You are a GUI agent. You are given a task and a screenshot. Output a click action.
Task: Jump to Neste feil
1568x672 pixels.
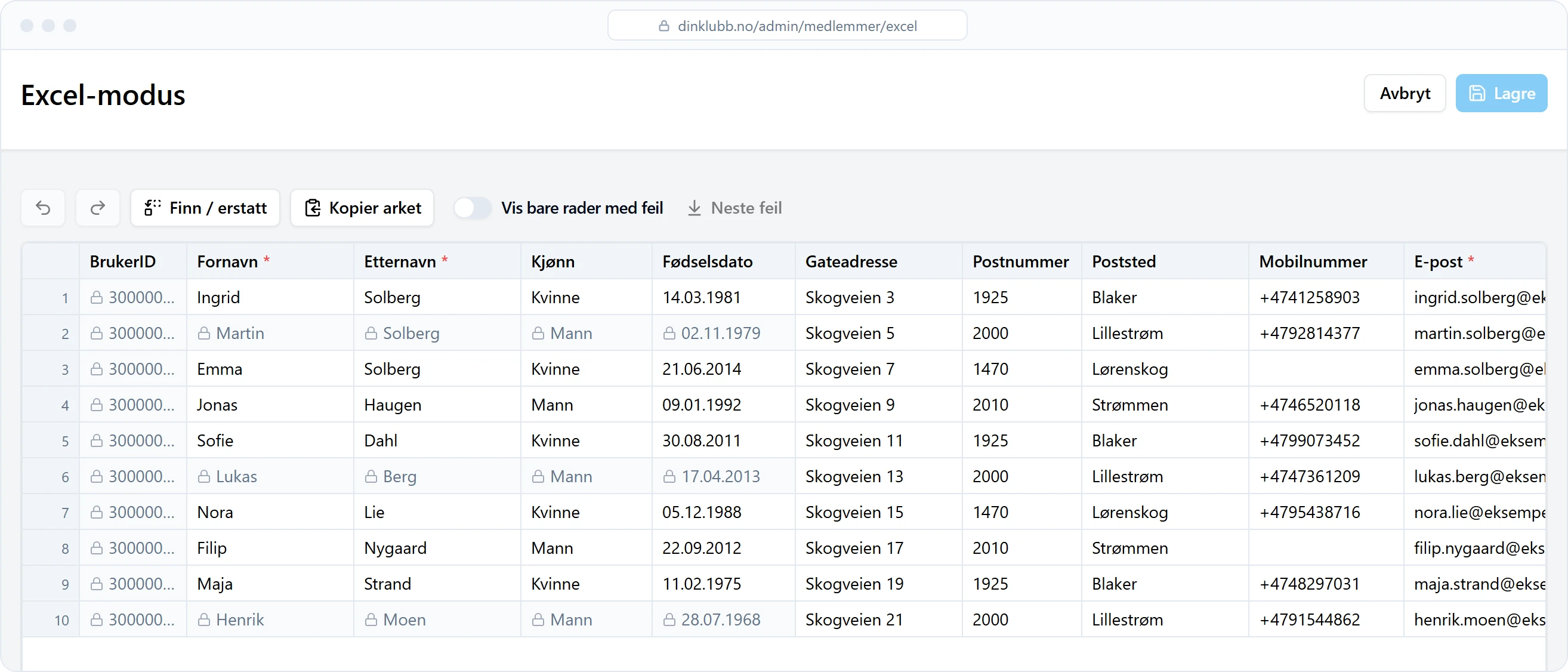click(x=734, y=208)
